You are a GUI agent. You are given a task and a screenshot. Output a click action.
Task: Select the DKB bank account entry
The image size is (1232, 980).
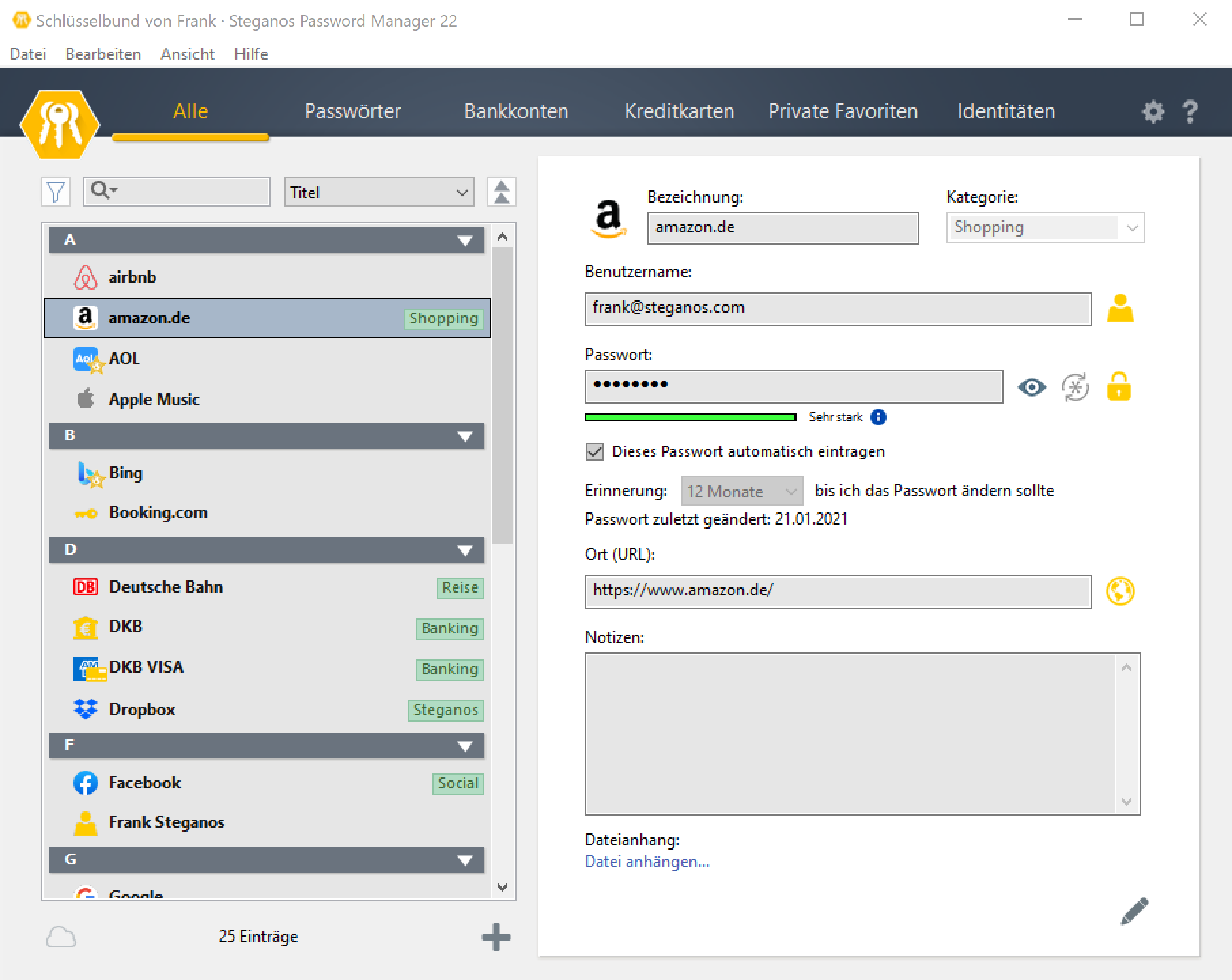click(x=267, y=627)
